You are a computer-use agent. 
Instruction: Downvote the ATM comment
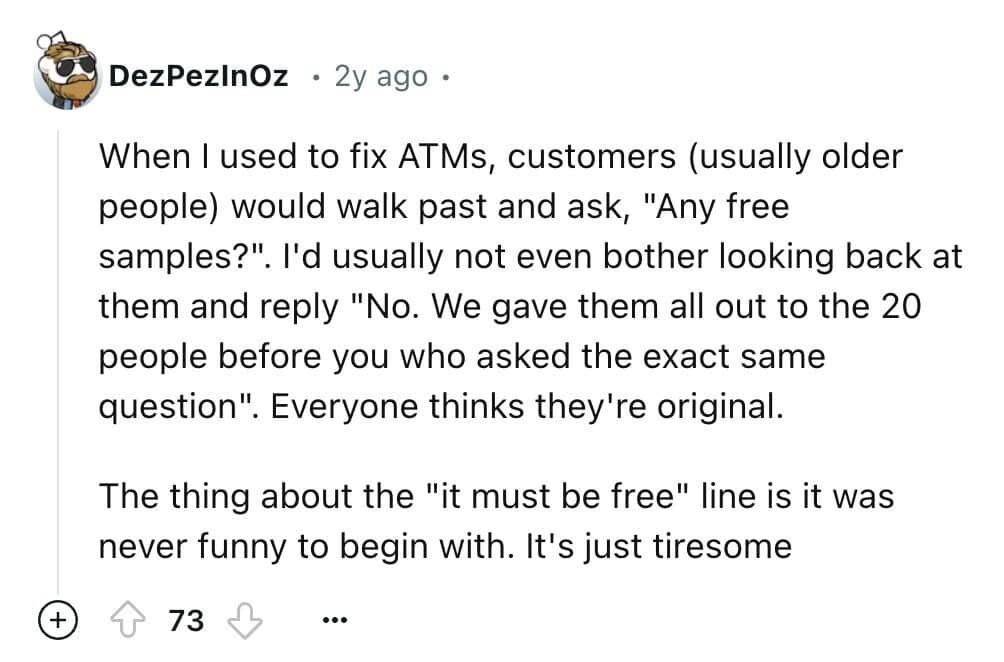pos(243,621)
